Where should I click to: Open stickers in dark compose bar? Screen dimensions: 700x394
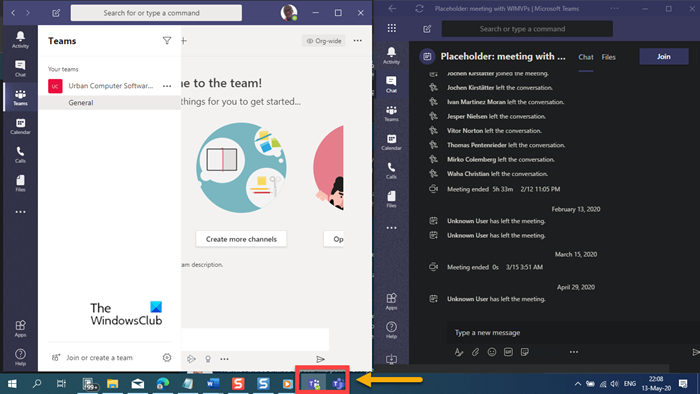[525, 352]
